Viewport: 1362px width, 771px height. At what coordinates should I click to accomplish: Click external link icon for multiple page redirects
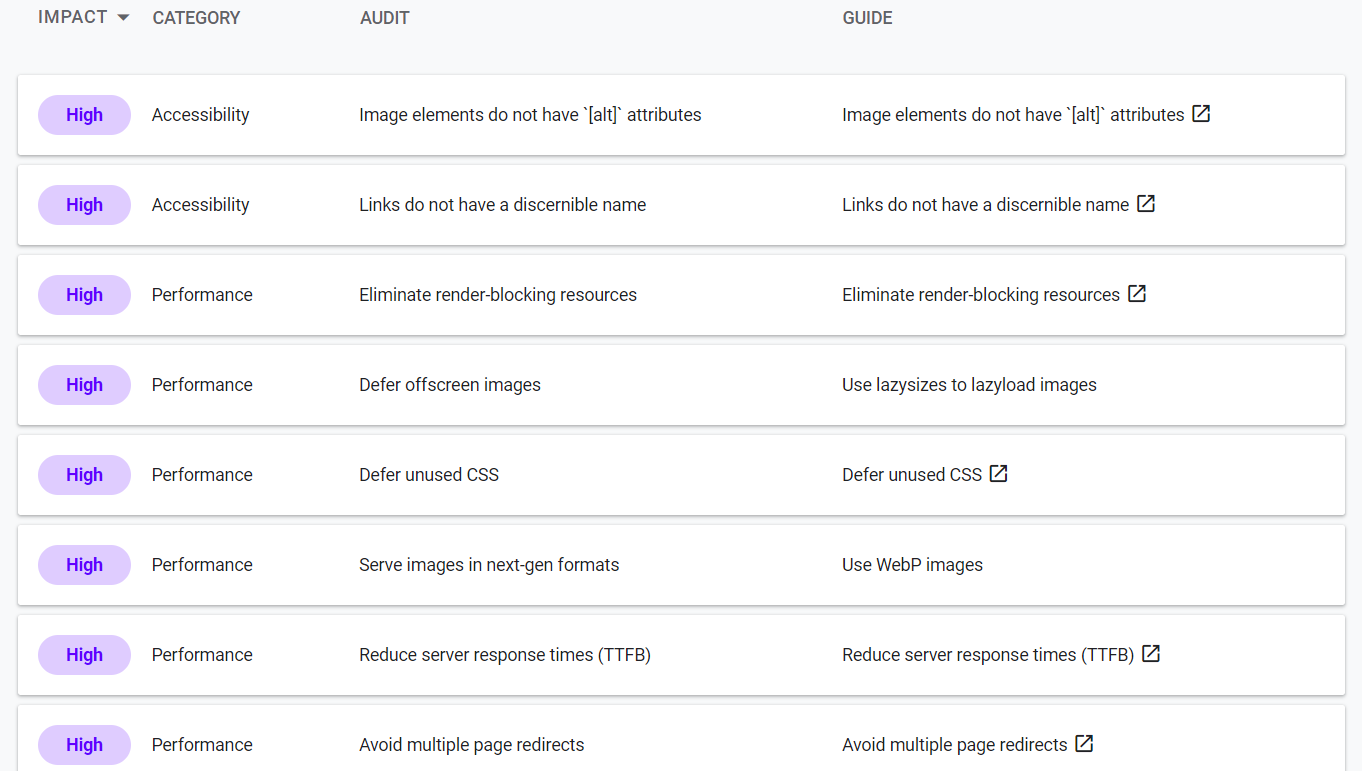(1084, 744)
